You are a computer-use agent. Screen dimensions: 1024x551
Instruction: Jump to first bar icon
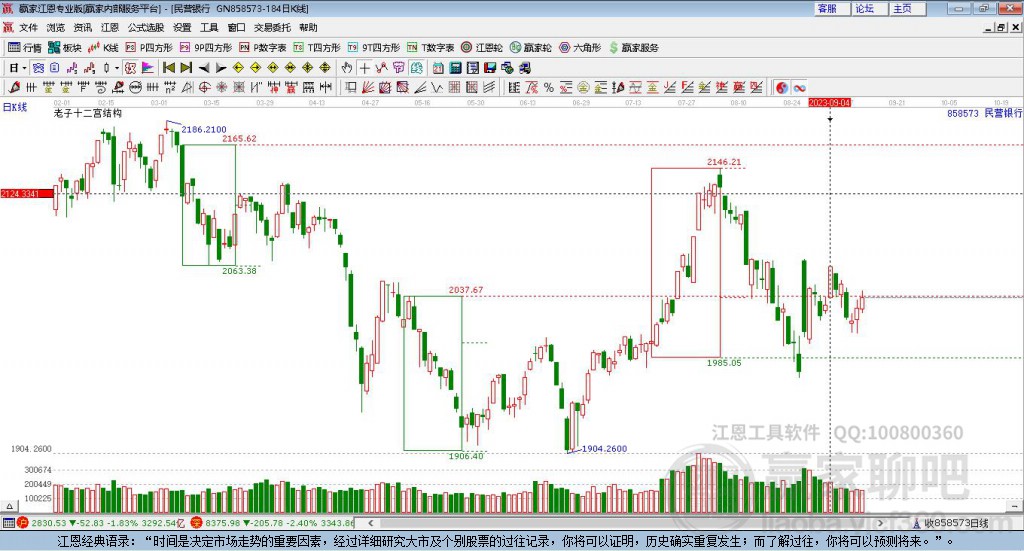point(168,68)
